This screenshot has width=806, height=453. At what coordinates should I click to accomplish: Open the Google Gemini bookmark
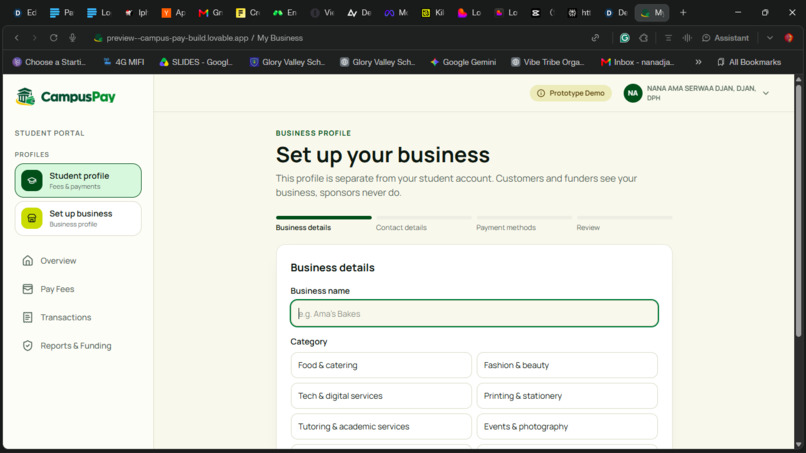463,62
